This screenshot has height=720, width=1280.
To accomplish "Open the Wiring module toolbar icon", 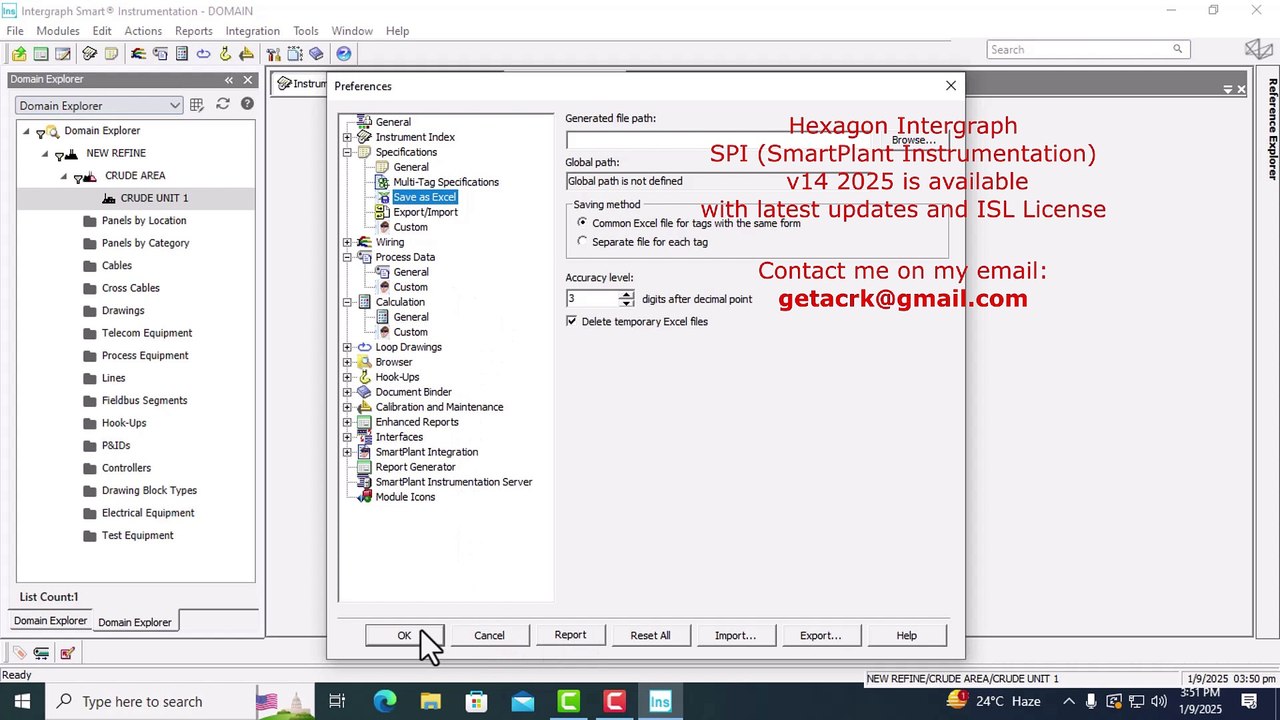I will (138, 54).
